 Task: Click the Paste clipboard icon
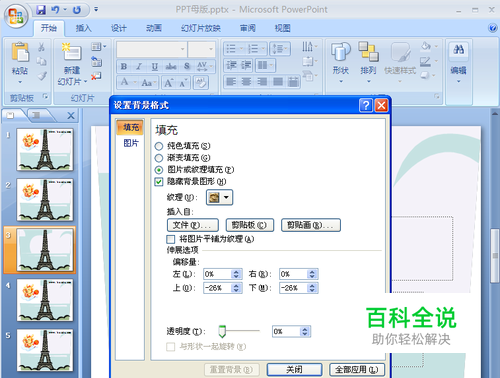20,52
